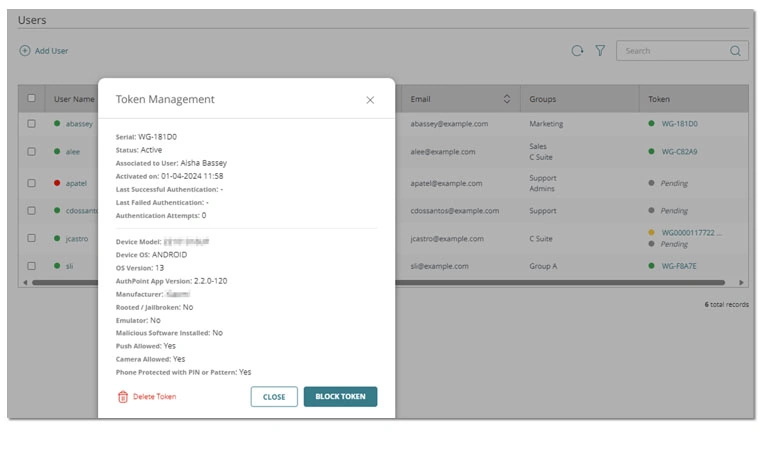Screen dimensions: 766x450
Task: Click the Activated on date value
Action: (x=192, y=176)
